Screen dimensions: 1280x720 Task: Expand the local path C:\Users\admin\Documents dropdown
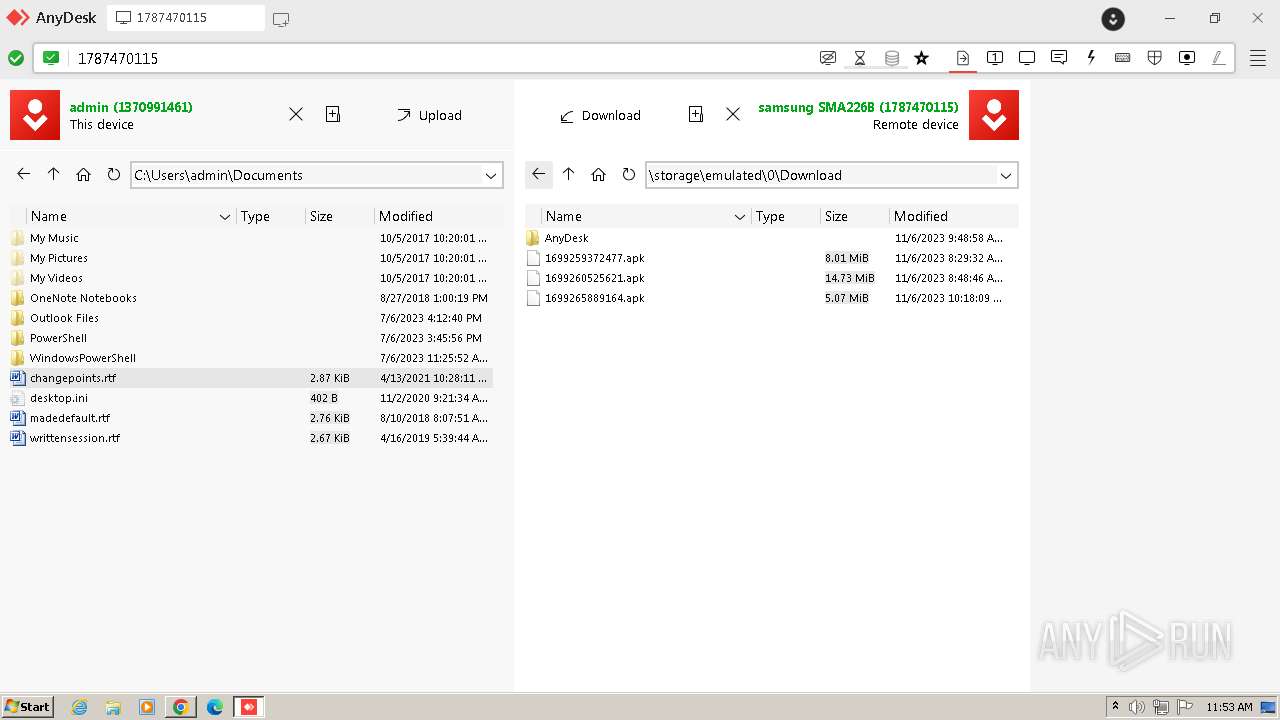[491, 175]
